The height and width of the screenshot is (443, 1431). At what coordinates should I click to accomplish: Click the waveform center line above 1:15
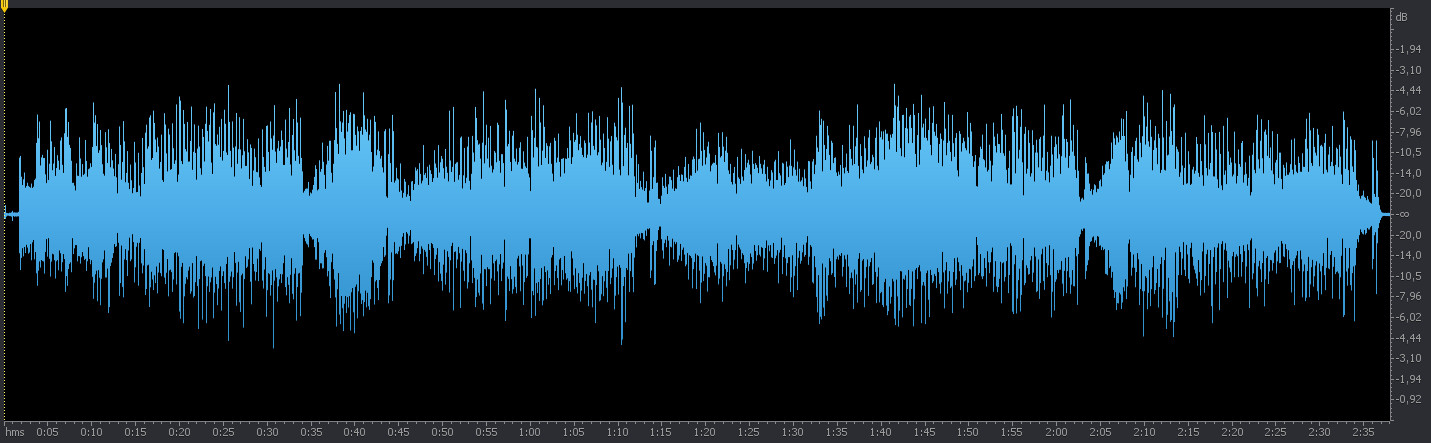coord(661,214)
